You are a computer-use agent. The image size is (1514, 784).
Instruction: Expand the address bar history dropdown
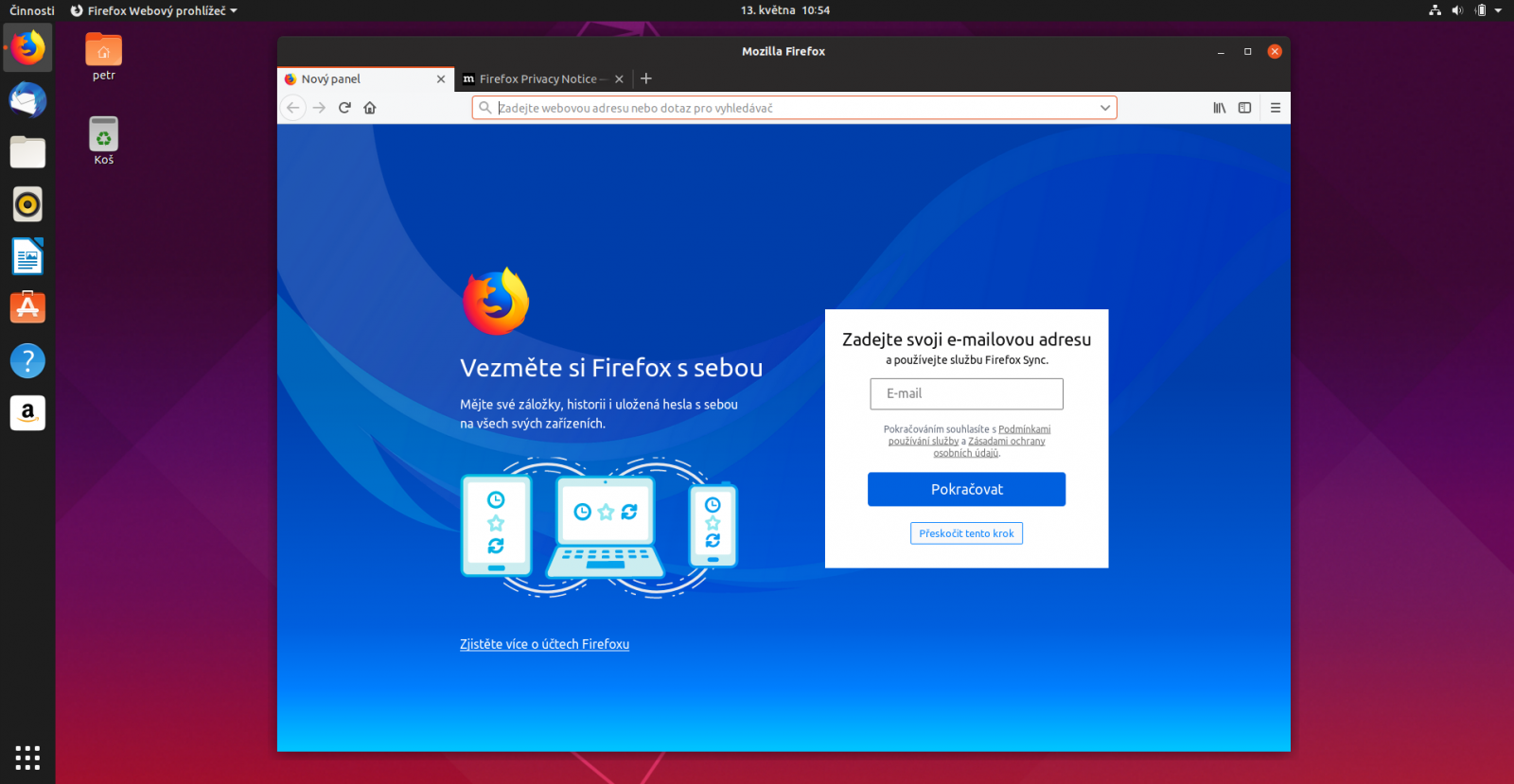[1104, 108]
